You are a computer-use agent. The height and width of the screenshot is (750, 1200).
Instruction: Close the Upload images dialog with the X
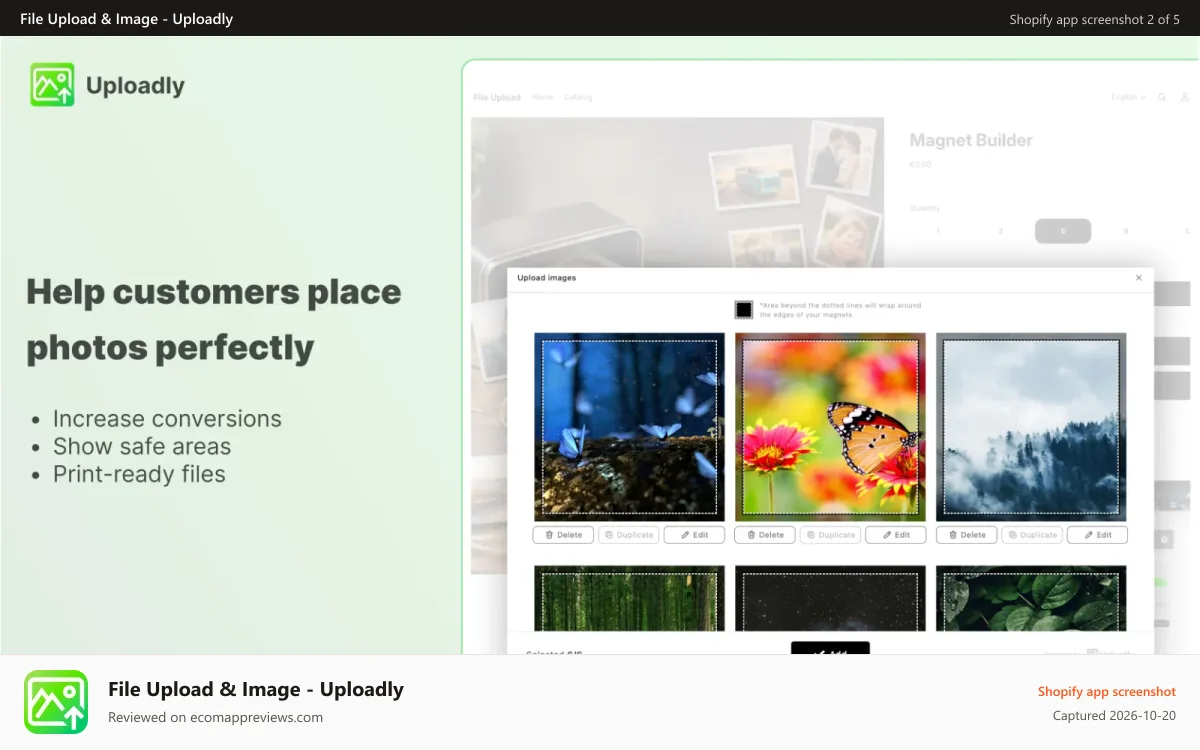[1138, 278]
